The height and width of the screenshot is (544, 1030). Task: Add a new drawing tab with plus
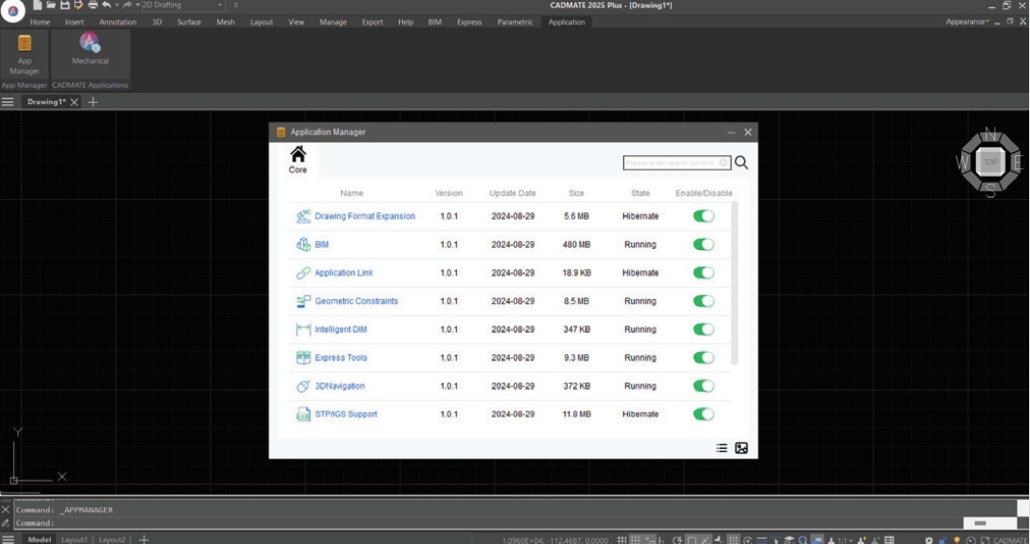(93, 102)
